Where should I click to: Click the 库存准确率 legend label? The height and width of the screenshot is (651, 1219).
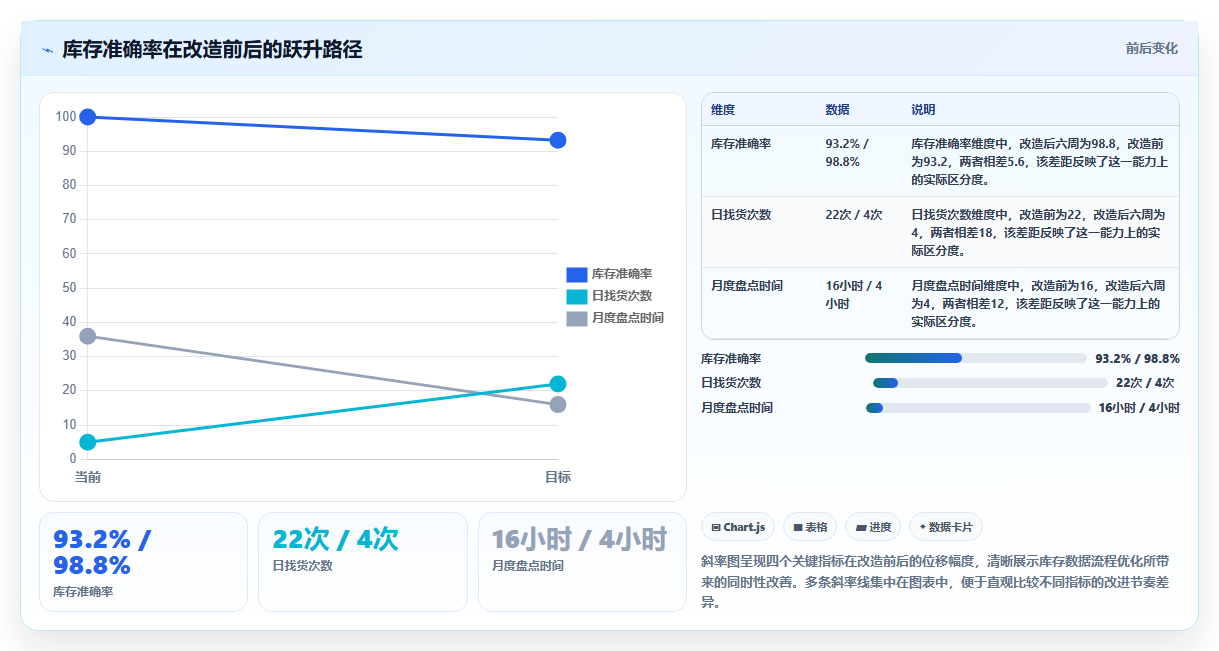coord(622,274)
